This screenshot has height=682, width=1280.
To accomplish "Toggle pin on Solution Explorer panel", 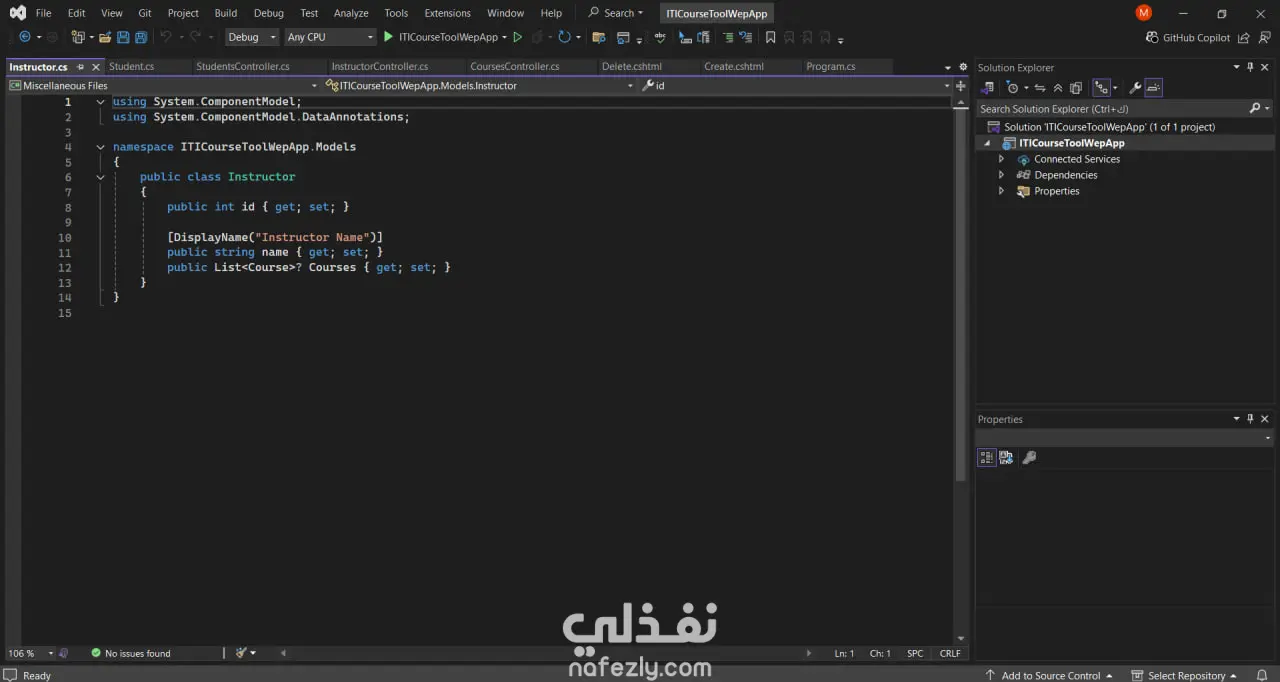I will click(1250, 67).
